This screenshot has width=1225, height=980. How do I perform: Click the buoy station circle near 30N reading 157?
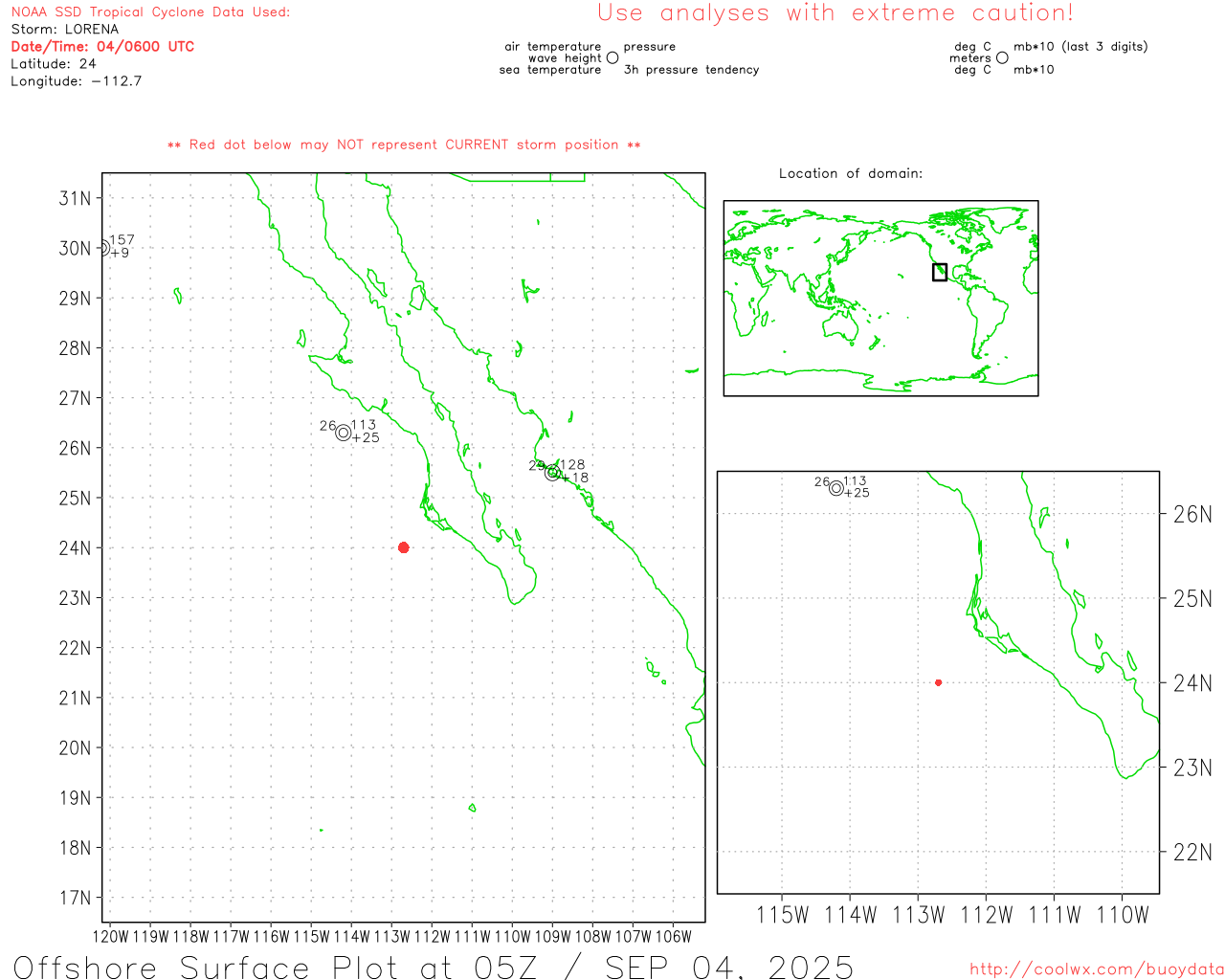tap(103, 248)
